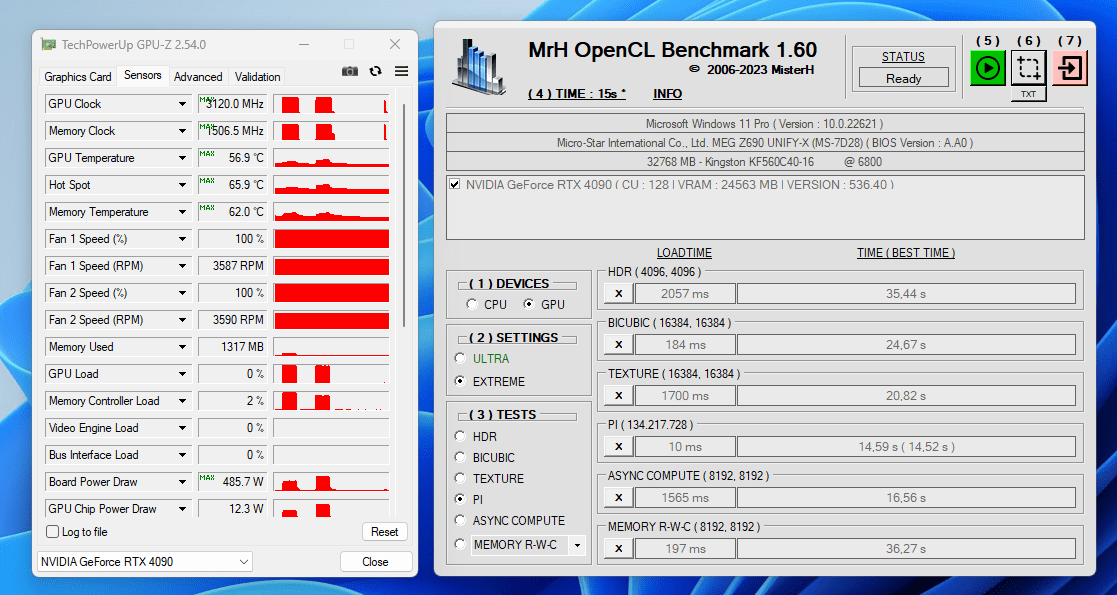Click the PI time 14,59 s ( 14,52 s )
The image size is (1117, 595).
point(906,447)
